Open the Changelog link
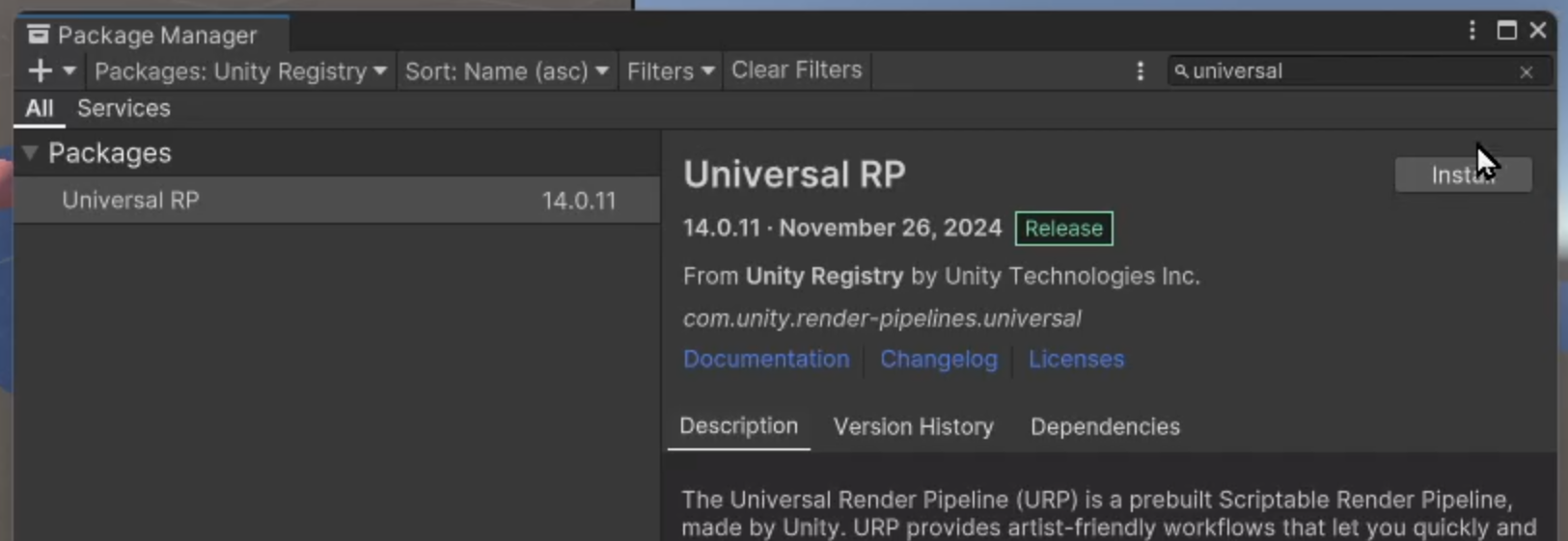 (x=939, y=359)
